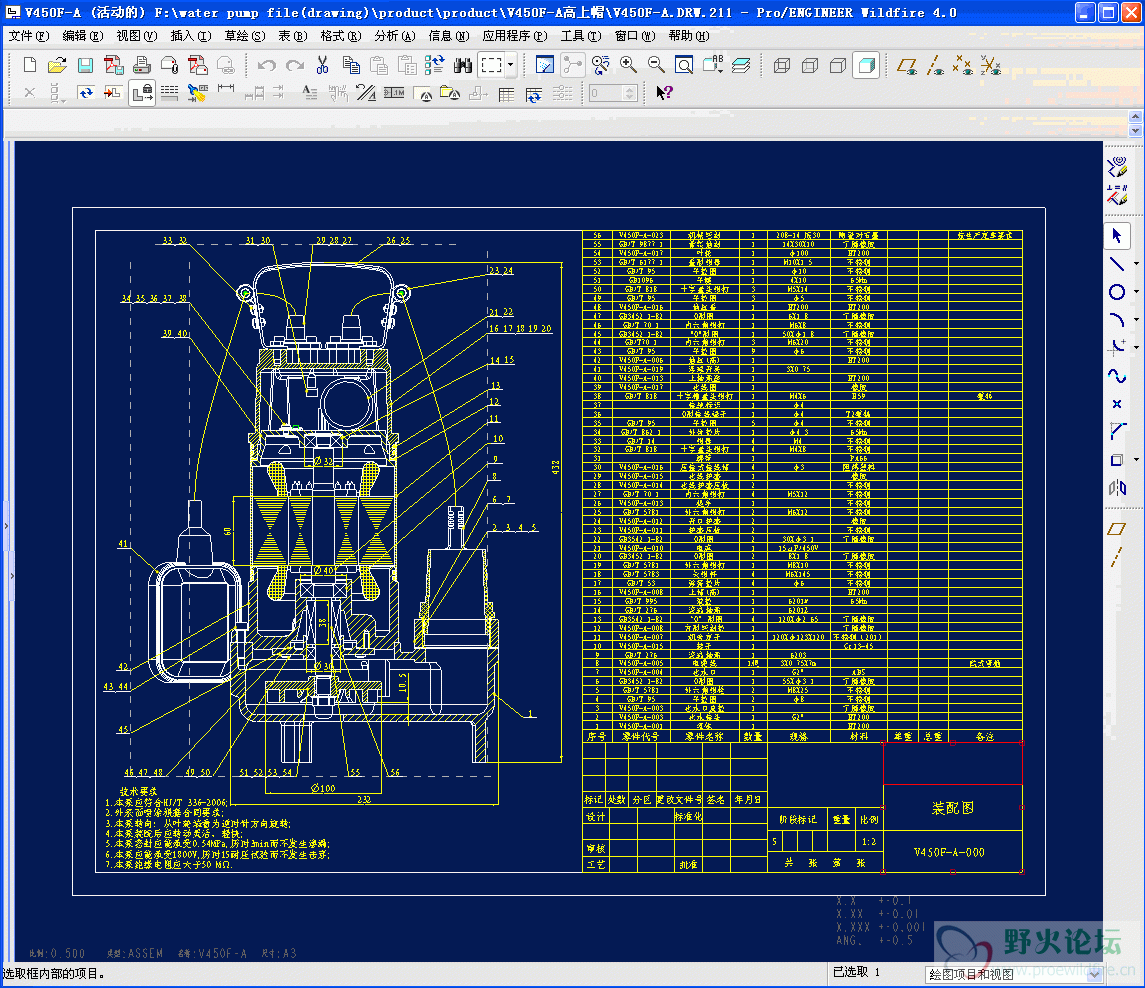The height and width of the screenshot is (988, 1145).
Task: Open the 窗口 (Window) menu
Action: pos(635,36)
